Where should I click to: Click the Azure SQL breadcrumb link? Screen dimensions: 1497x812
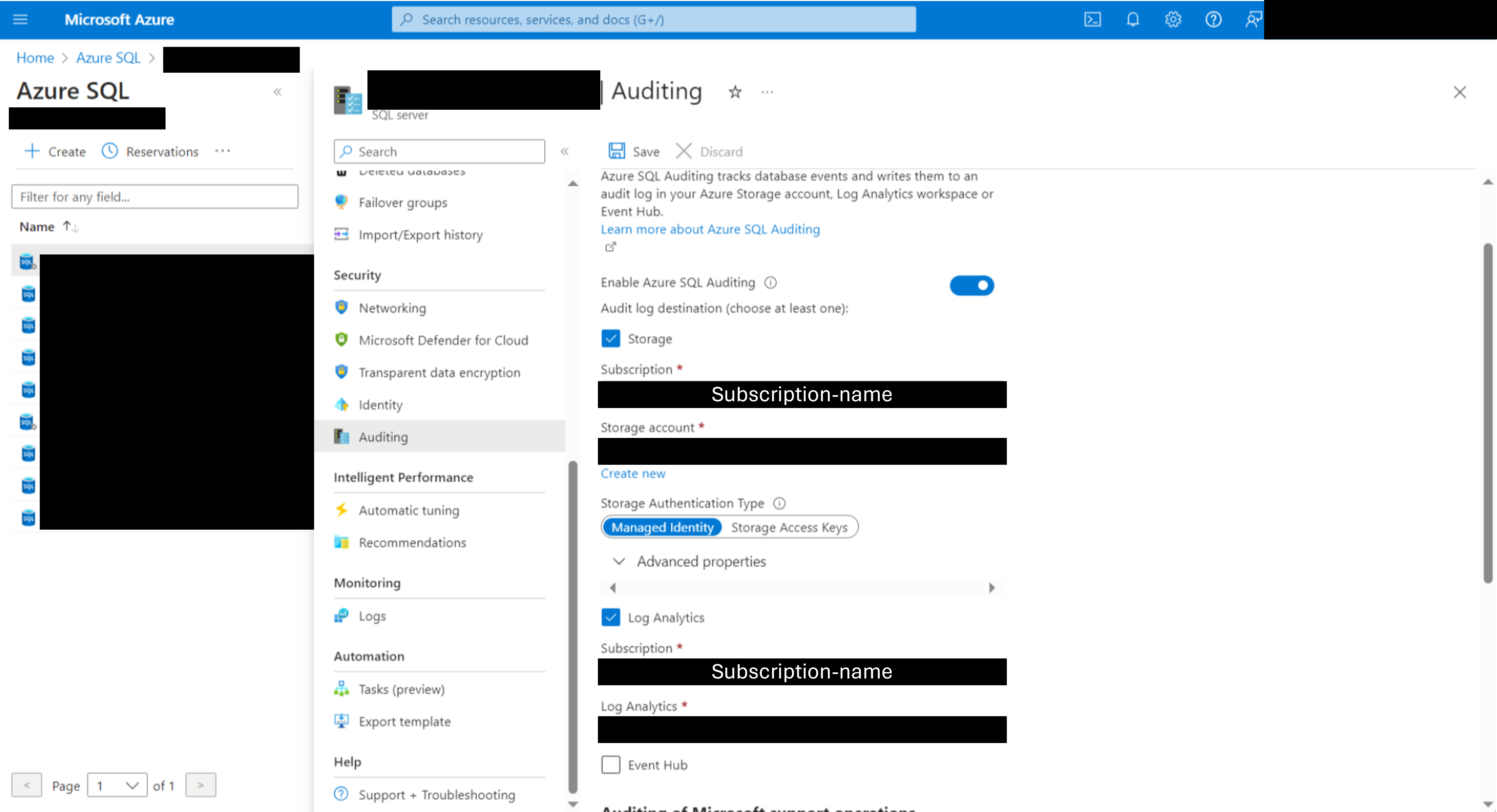[108, 58]
